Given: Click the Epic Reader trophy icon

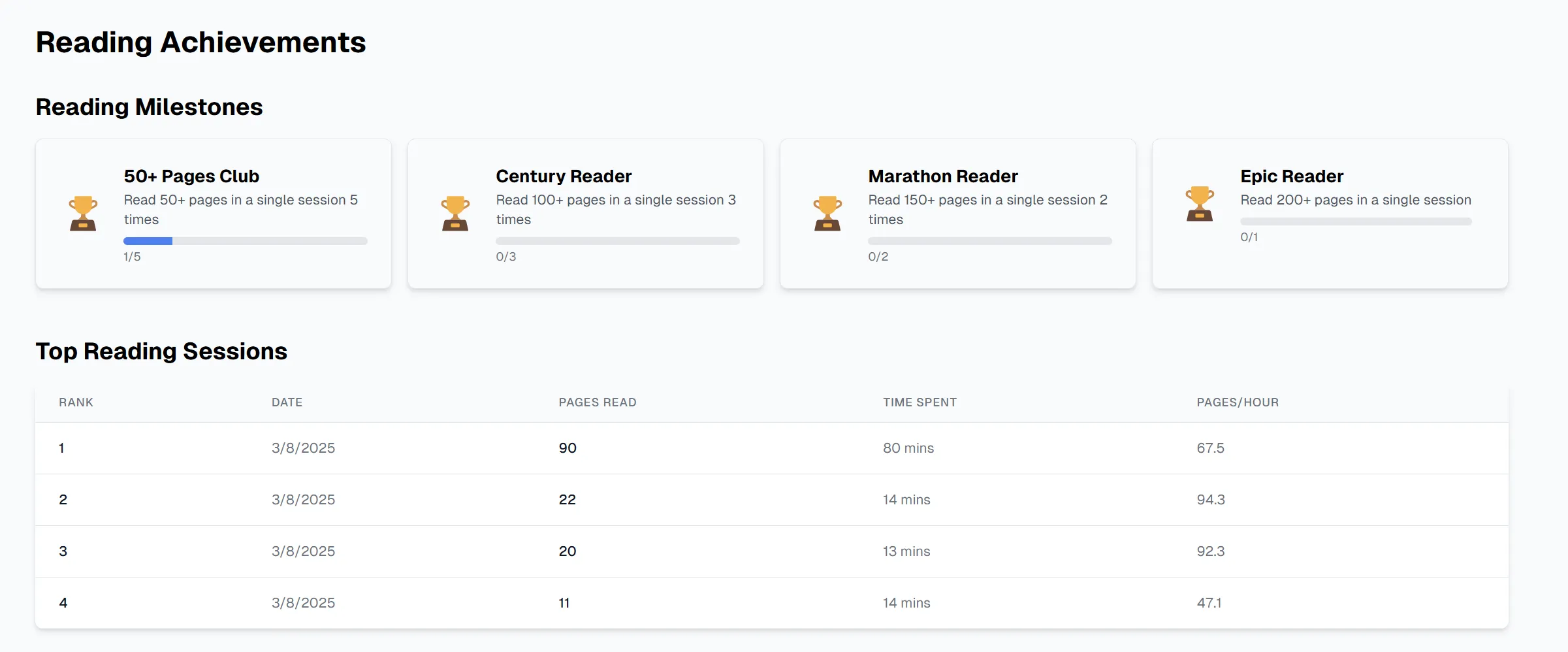Looking at the screenshot, I should [1200, 204].
